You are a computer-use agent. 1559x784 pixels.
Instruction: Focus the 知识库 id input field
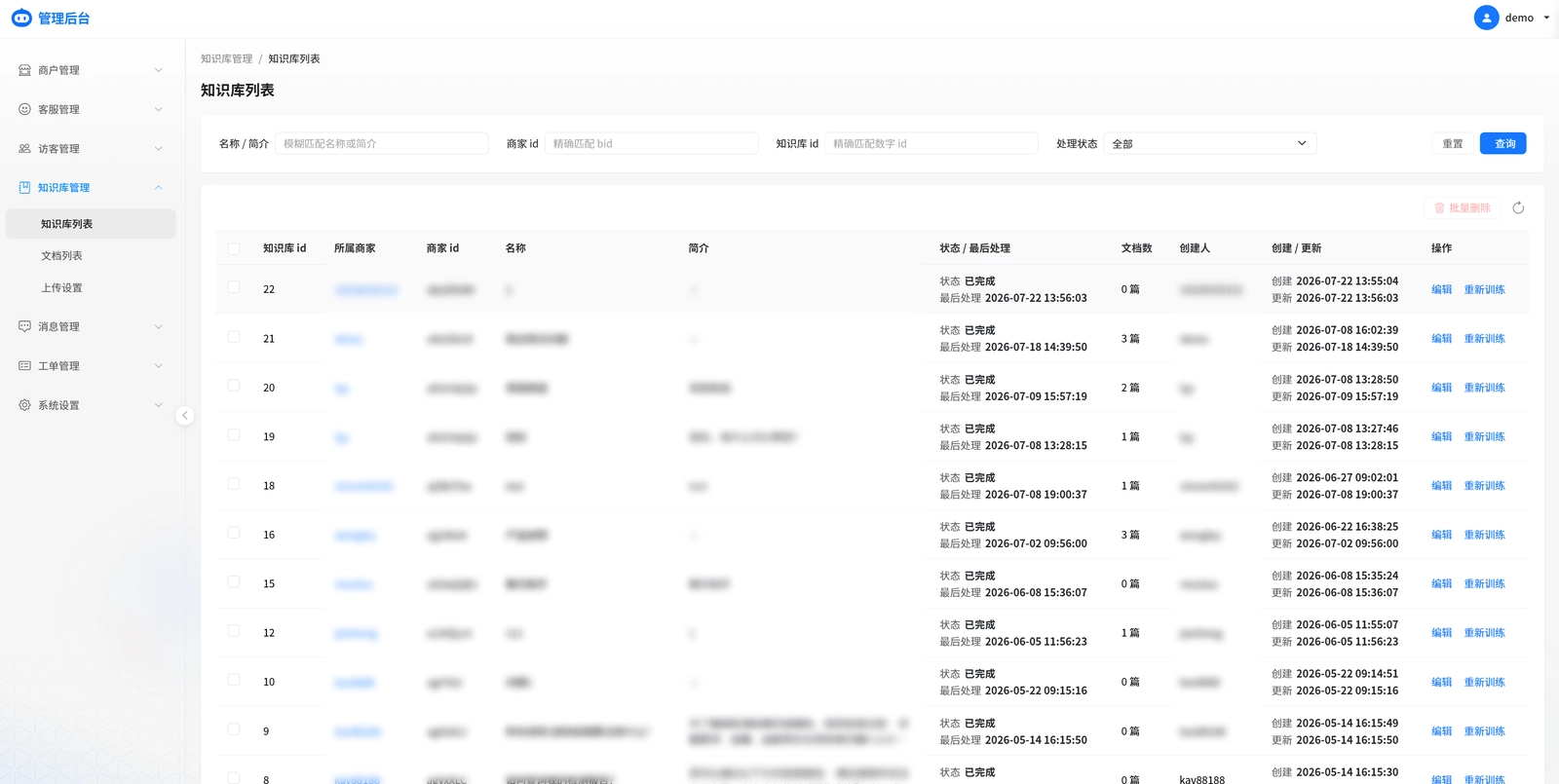coord(932,143)
